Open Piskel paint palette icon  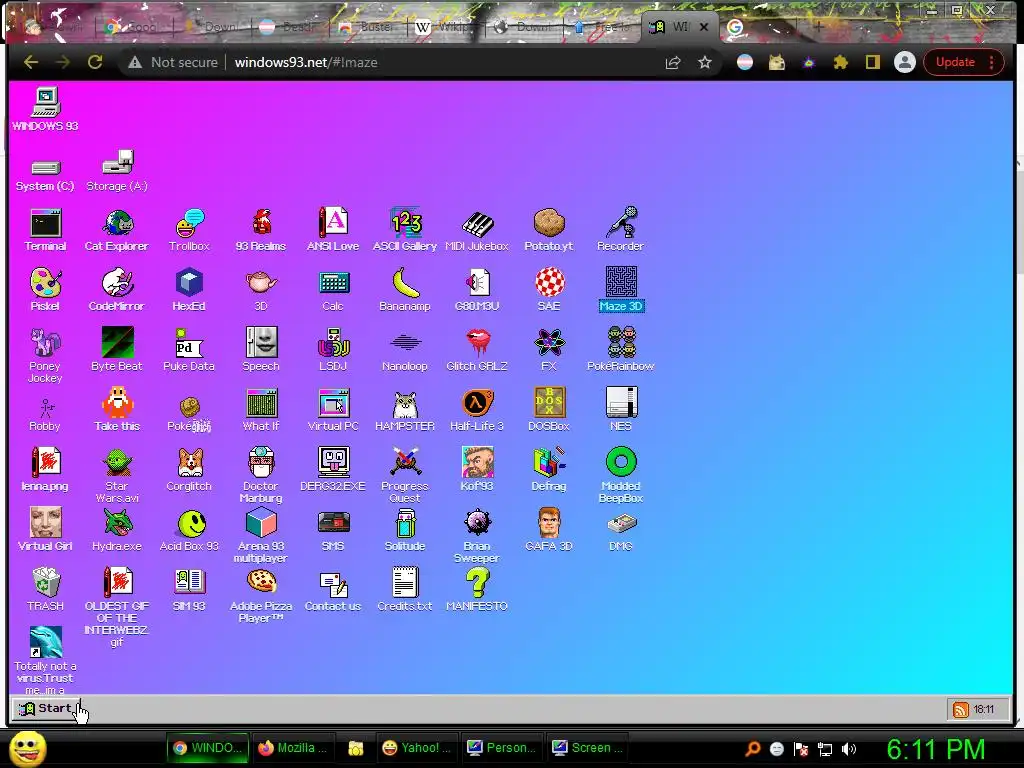tap(45, 290)
